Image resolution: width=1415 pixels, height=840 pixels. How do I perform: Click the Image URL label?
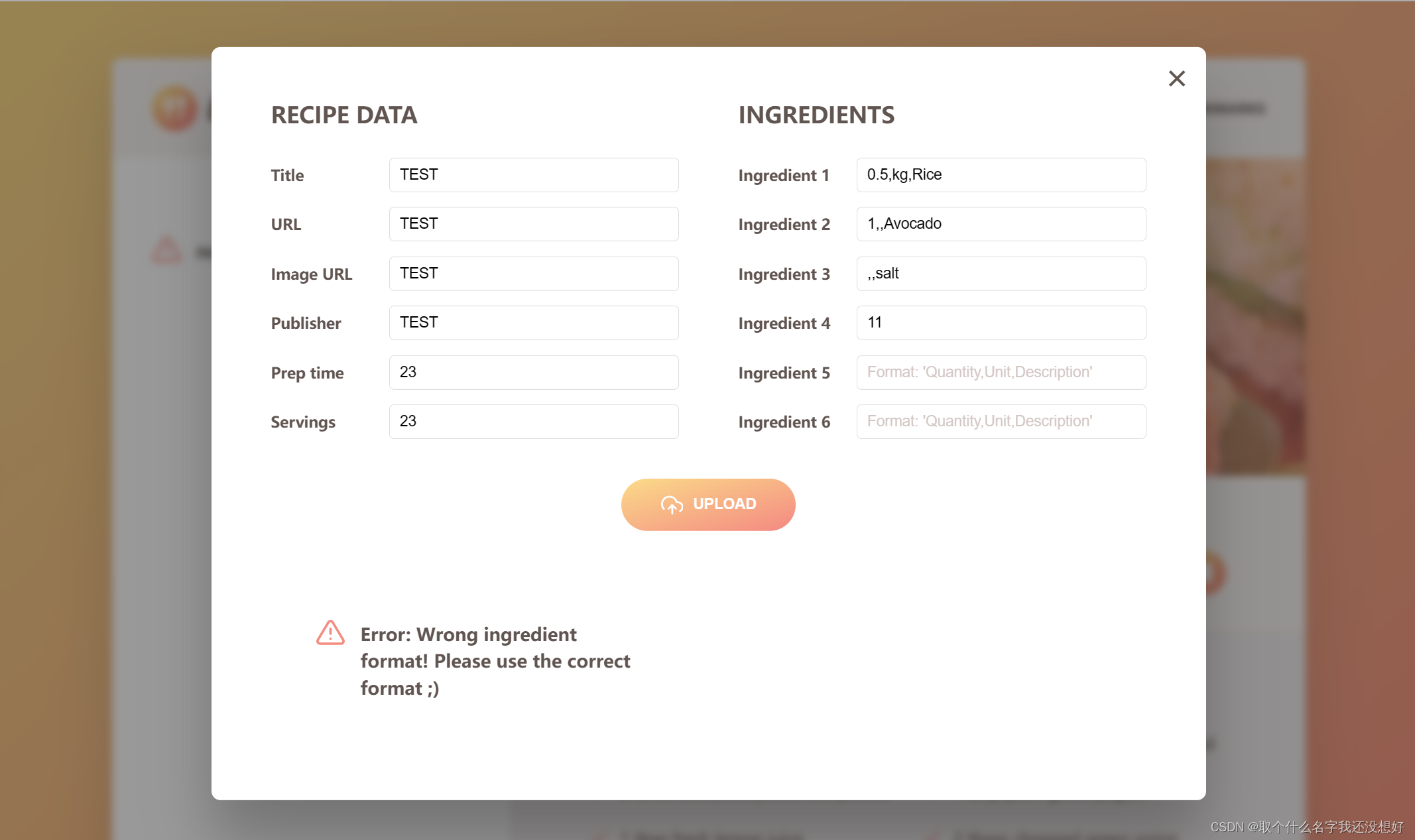pos(311,274)
